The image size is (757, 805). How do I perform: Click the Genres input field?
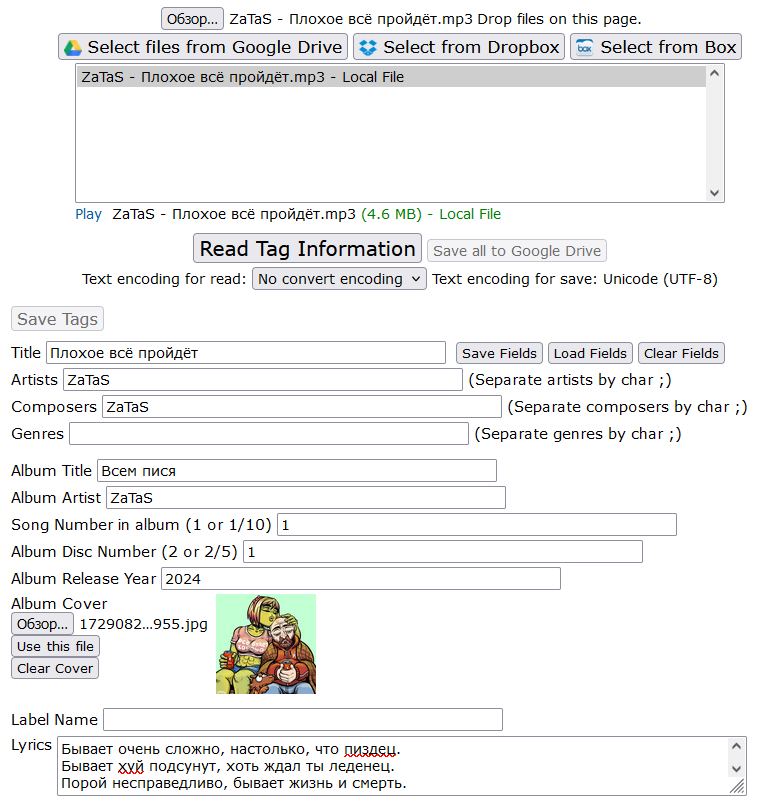pos(269,433)
